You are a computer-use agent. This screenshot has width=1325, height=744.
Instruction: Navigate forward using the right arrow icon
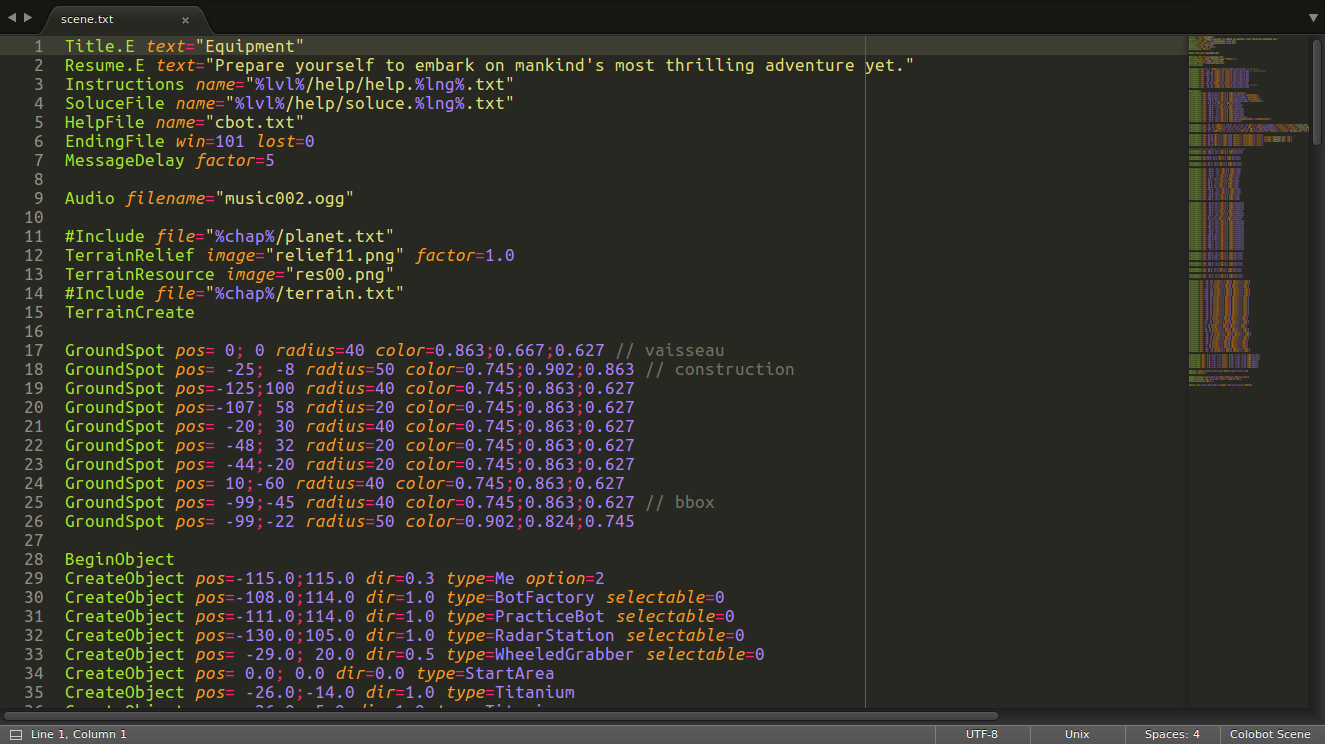pos(25,17)
